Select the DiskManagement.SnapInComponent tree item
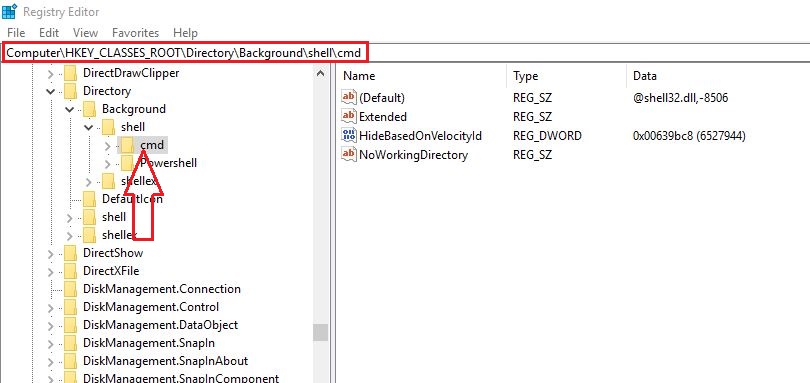Viewport: 810px width, 383px height. (181, 378)
